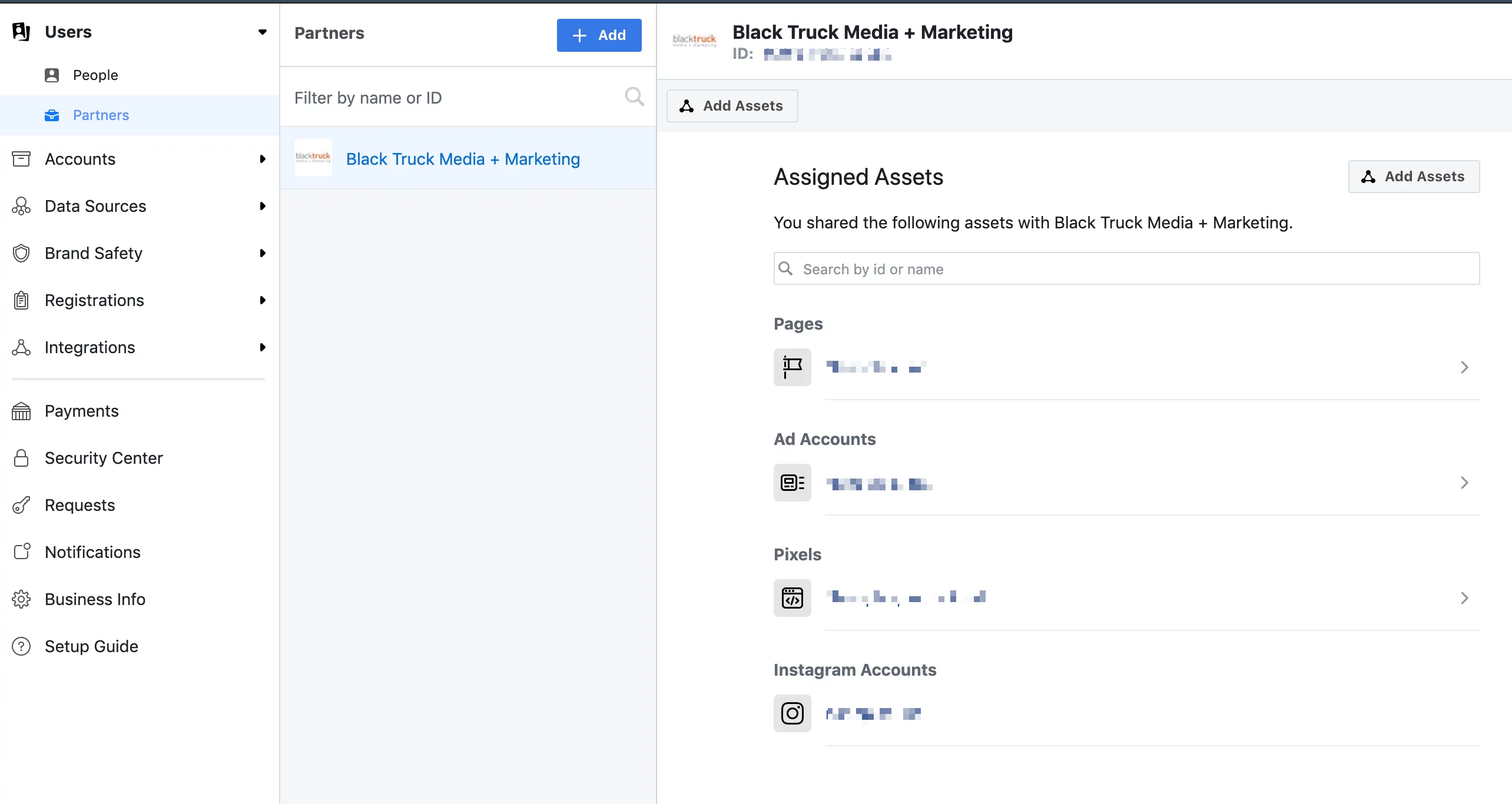Click the blue Add partner button
Screen dimensions: 1512x804
tap(599, 35)
